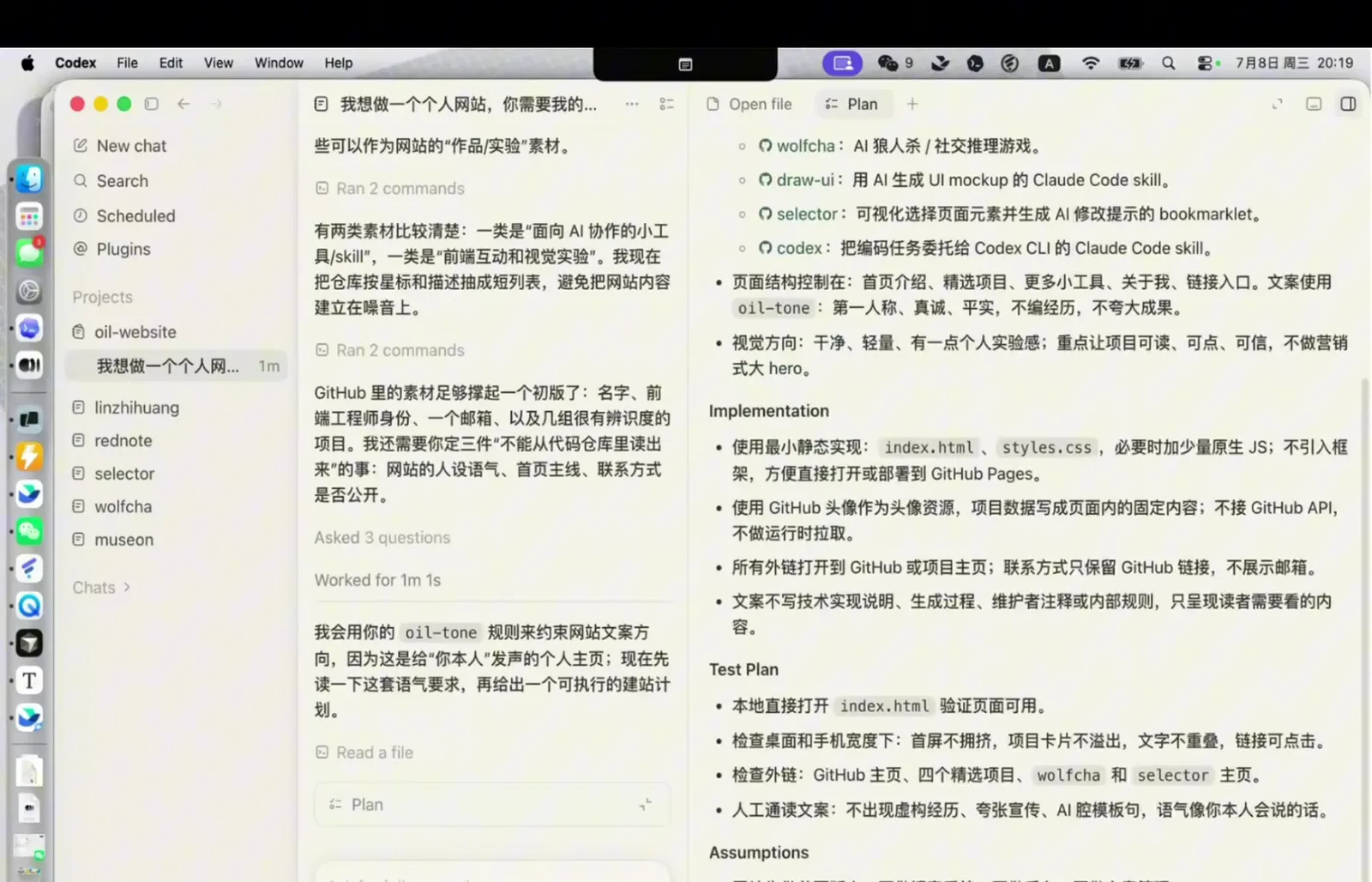Open the Codex menu in menu bar

[x=75, y=63]
